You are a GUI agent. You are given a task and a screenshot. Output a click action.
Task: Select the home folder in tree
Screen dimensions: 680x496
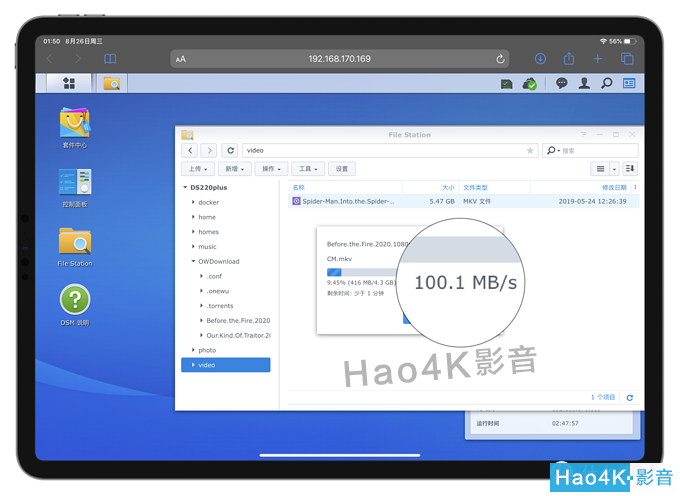click(x=207, y=217)
